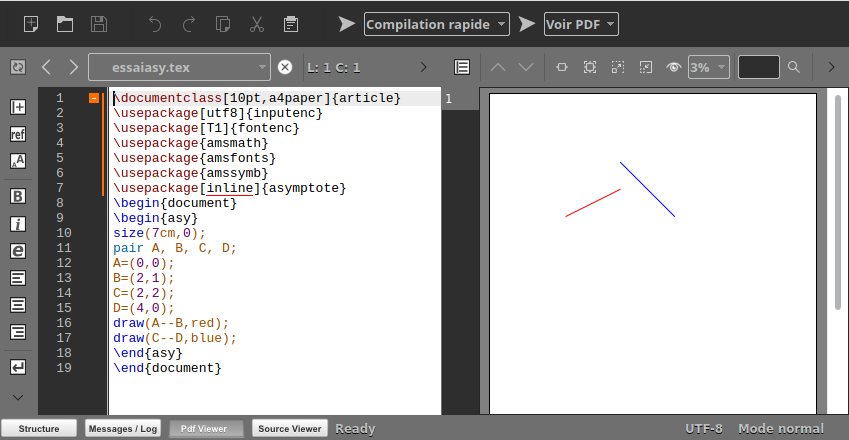Click the \begin{asy} line in editor
Image resolution: width=849 pixels, height=440 pixels.
(x=155, y=218)
